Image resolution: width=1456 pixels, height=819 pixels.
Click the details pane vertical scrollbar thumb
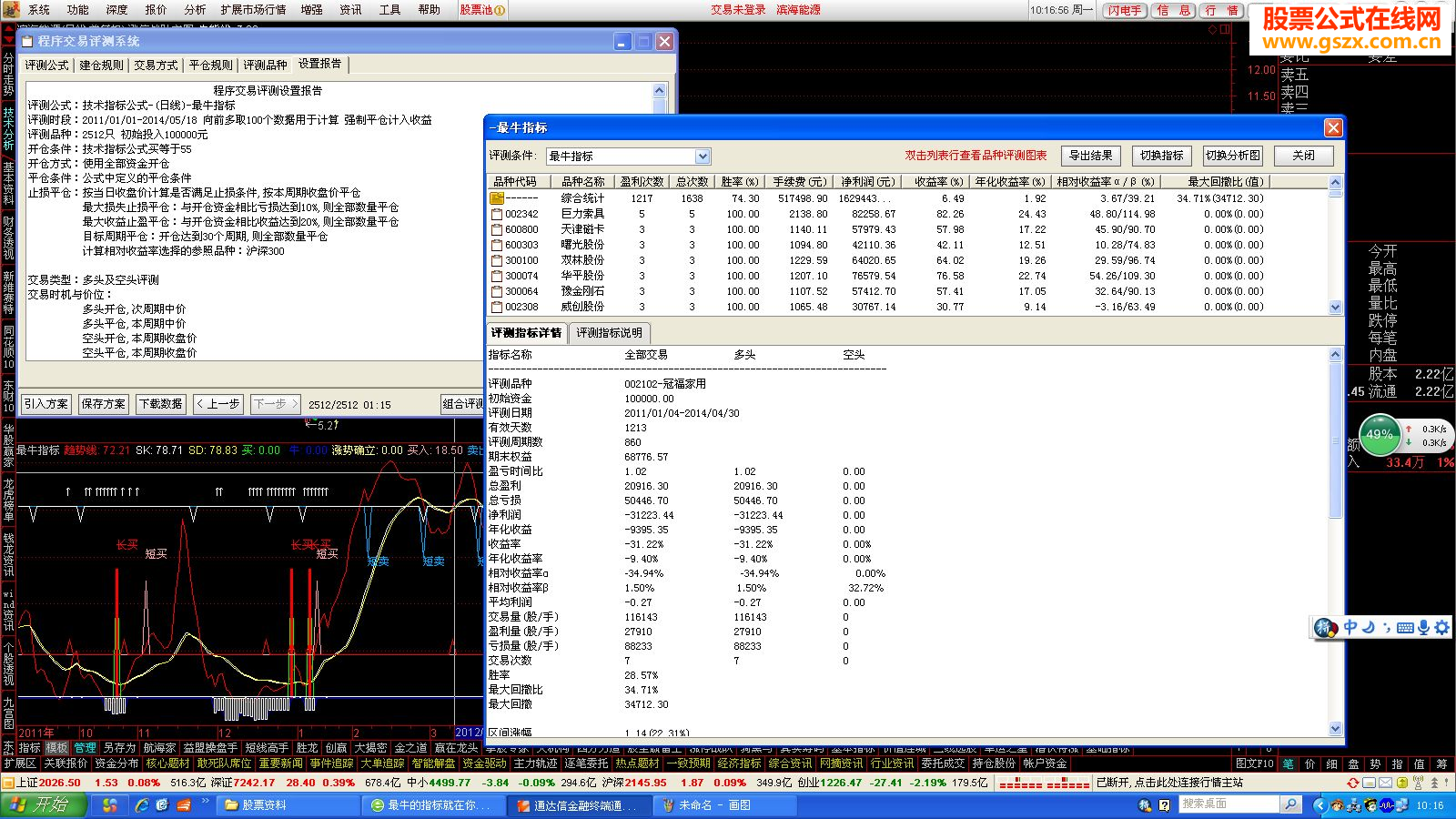click(1335, 440)
